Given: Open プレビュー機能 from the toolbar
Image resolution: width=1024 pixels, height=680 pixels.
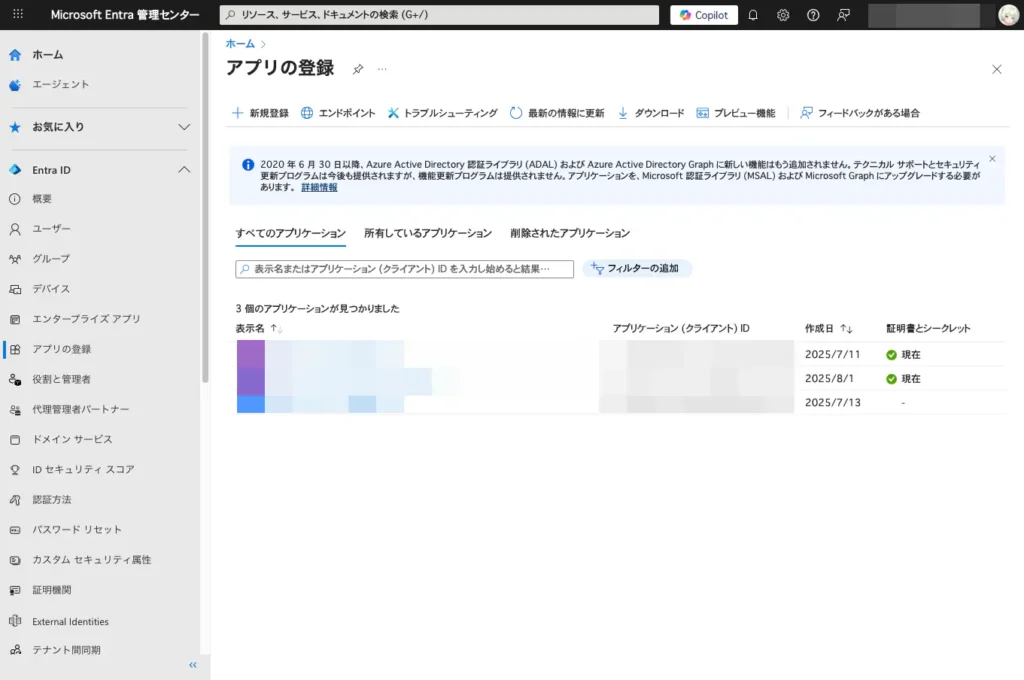Looking at the screenshot, I should pos(736,113).
